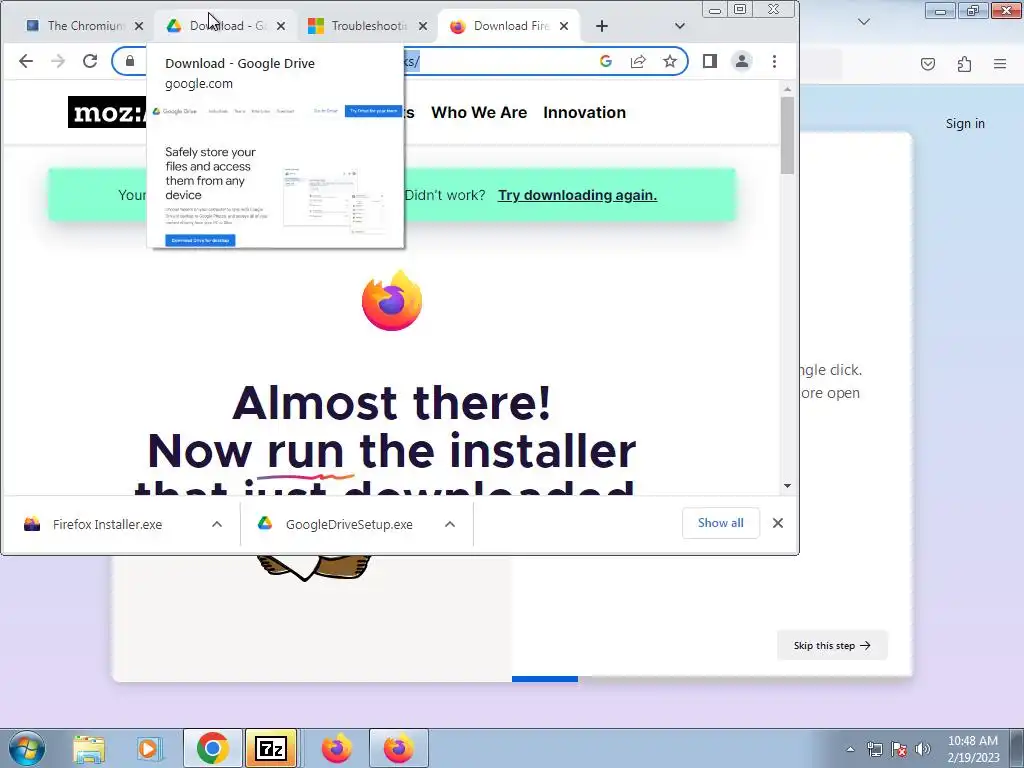
Task: Expand the Firefox list-all-tabs chevron
Action: click(x=864, y=22)
